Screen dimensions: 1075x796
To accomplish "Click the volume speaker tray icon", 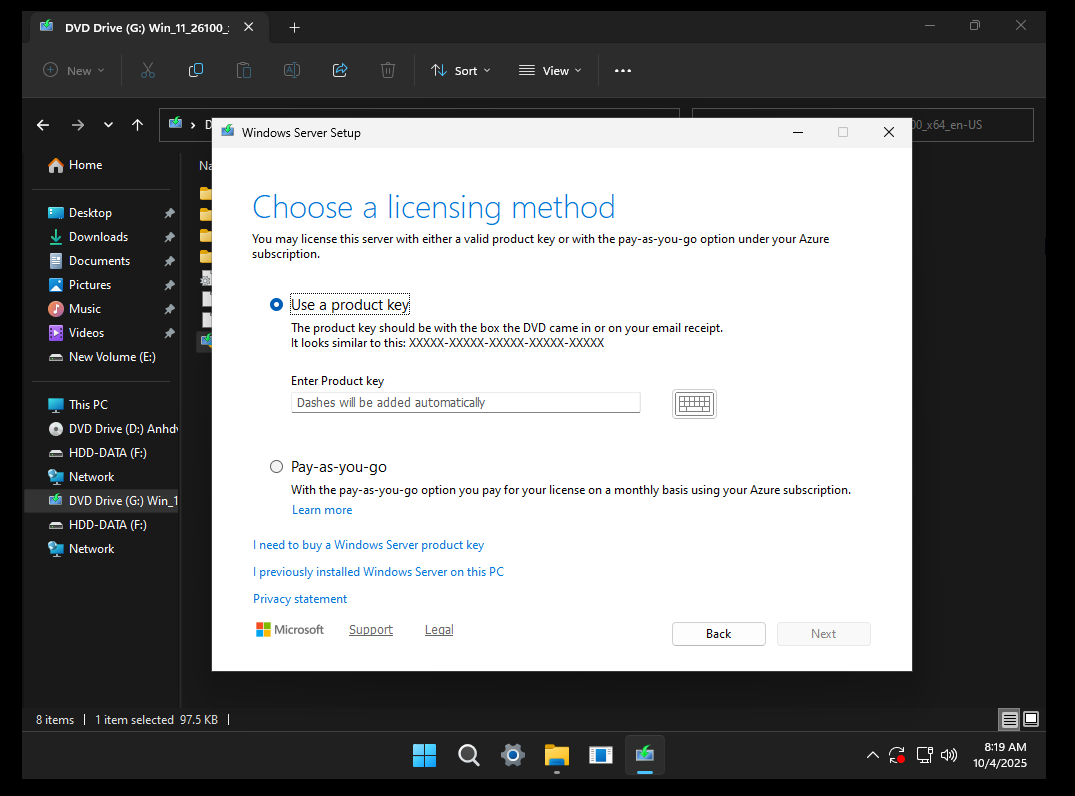I will [949, 756].
